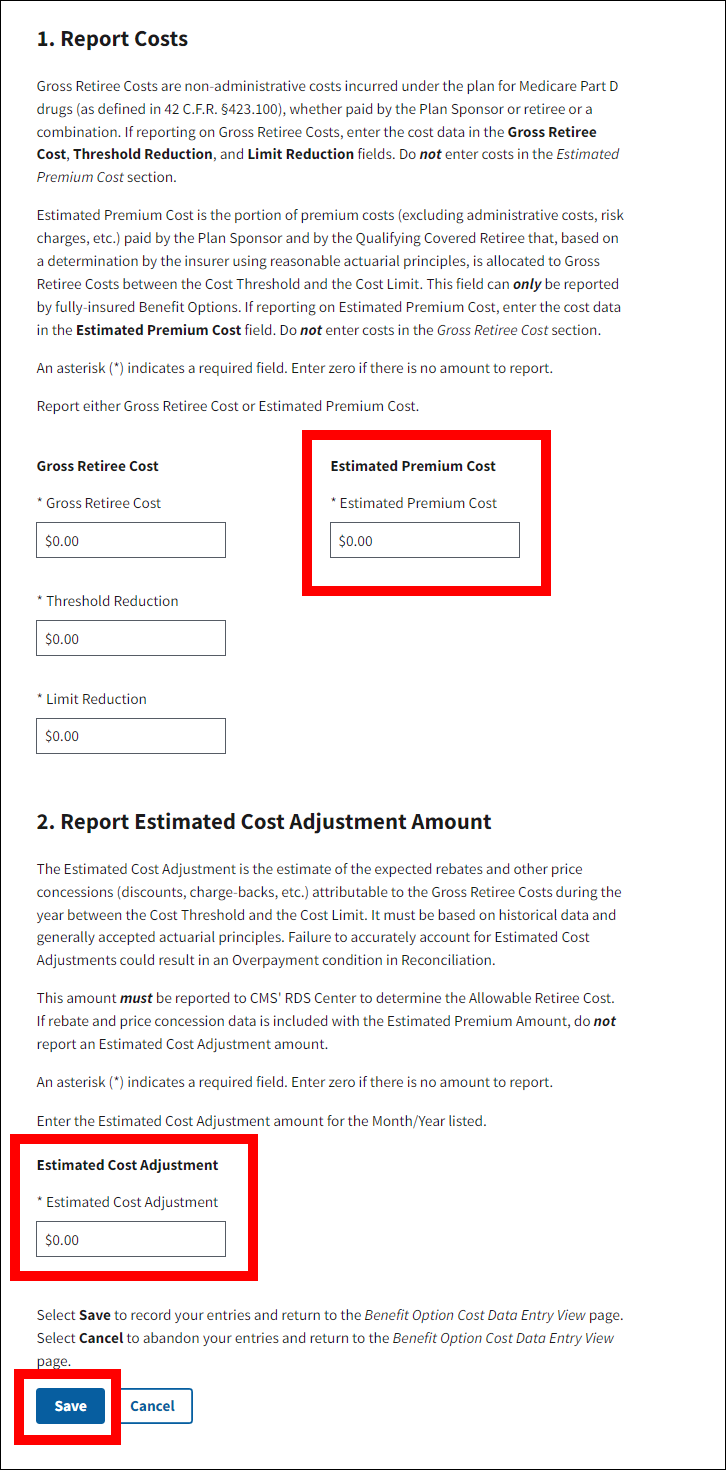Cancel the cost data entries
Screen dimensions: 726x1470
pyautogui.click(x=152, y=1406)
